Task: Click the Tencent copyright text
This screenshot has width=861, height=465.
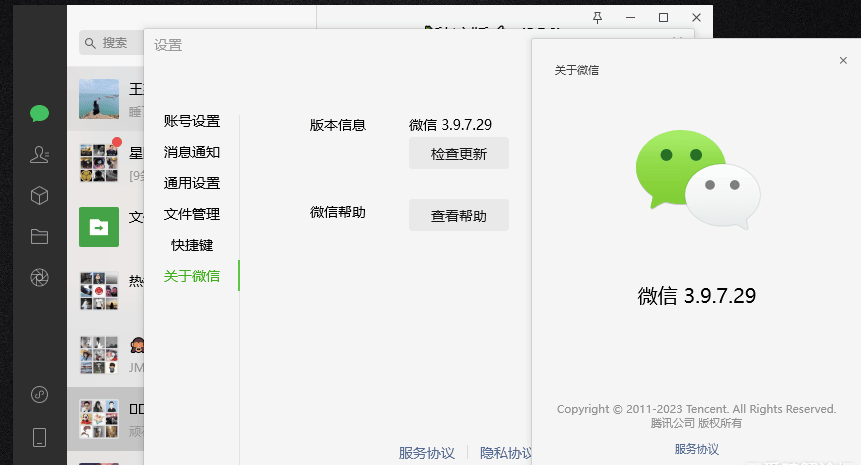Action: (696, 409)
